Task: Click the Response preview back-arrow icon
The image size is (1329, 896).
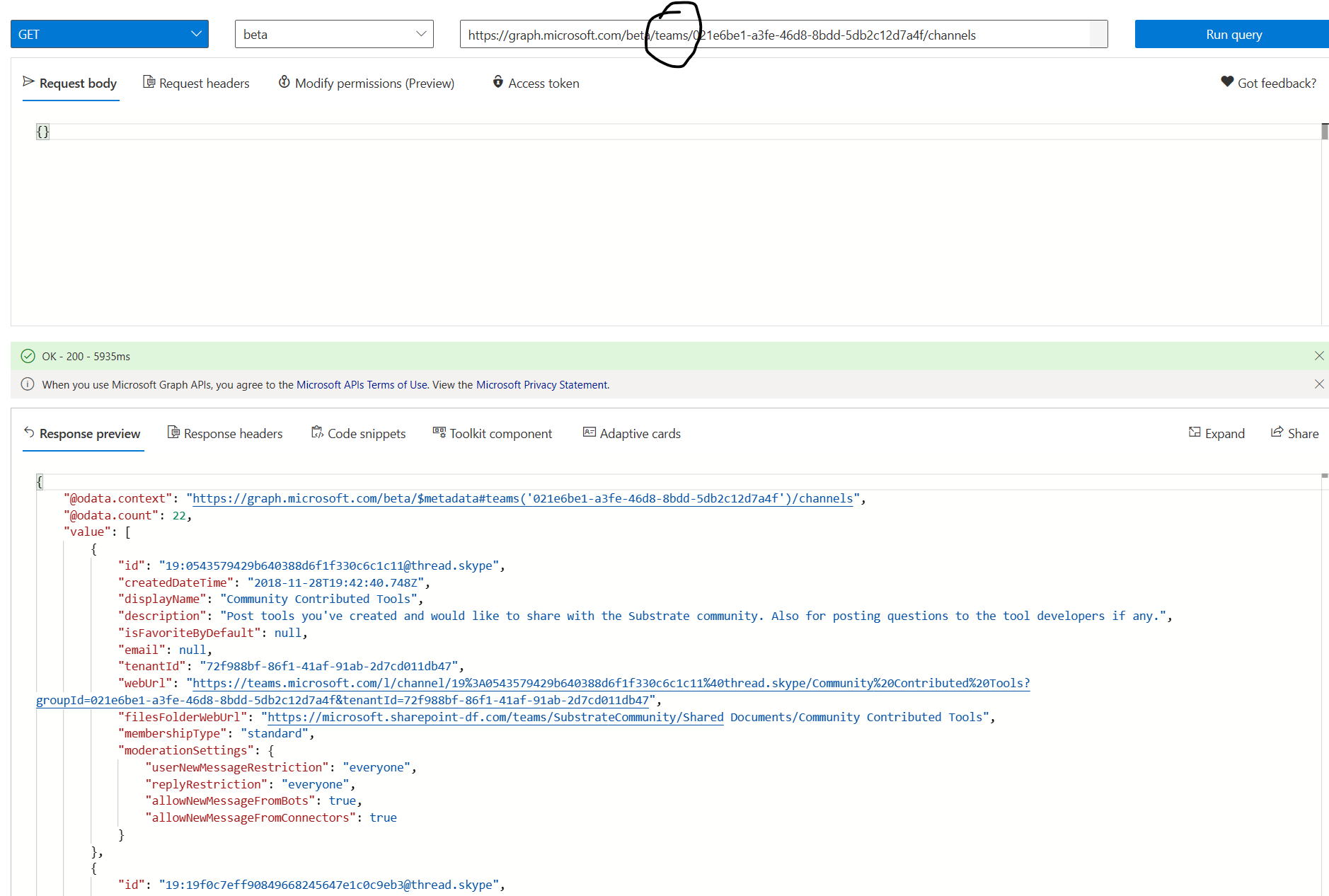Action: tap(29, 432)
